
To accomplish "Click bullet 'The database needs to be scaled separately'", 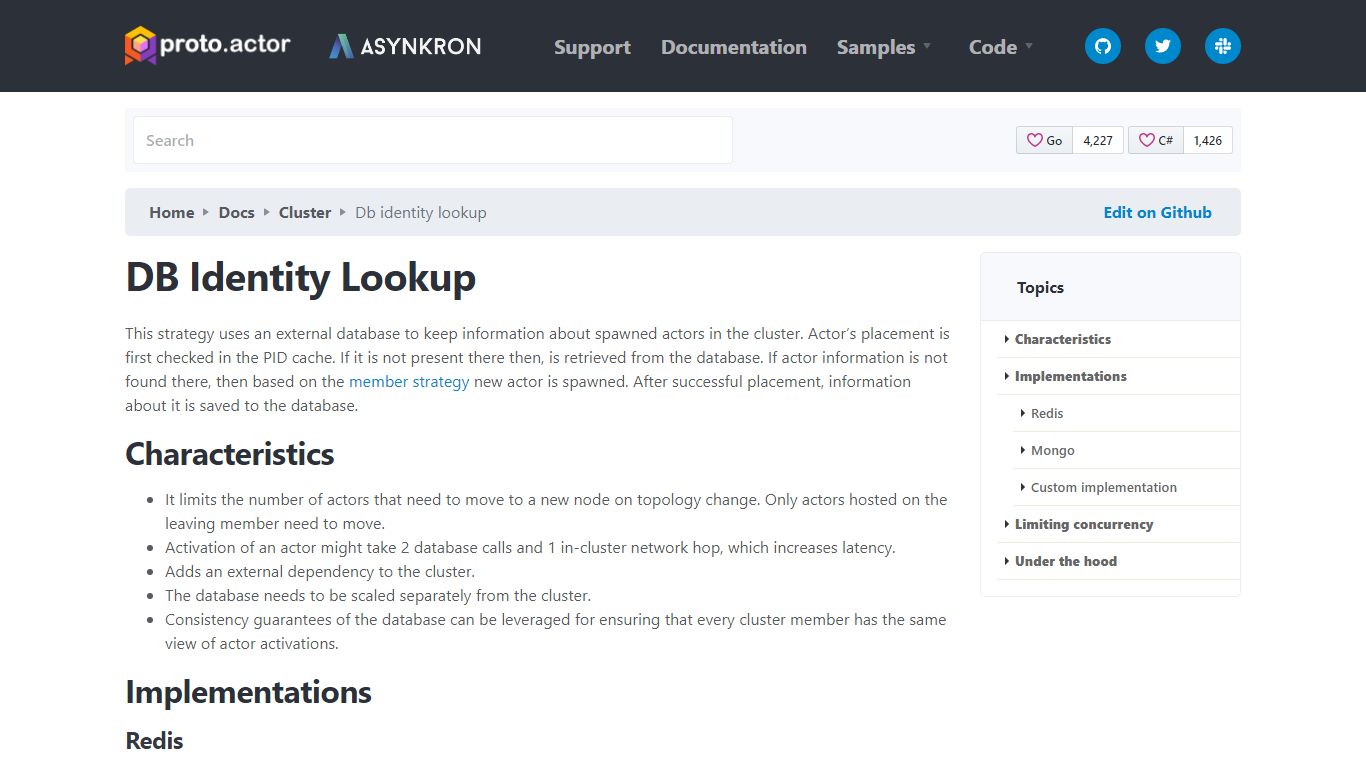I will tap(378, 596).
